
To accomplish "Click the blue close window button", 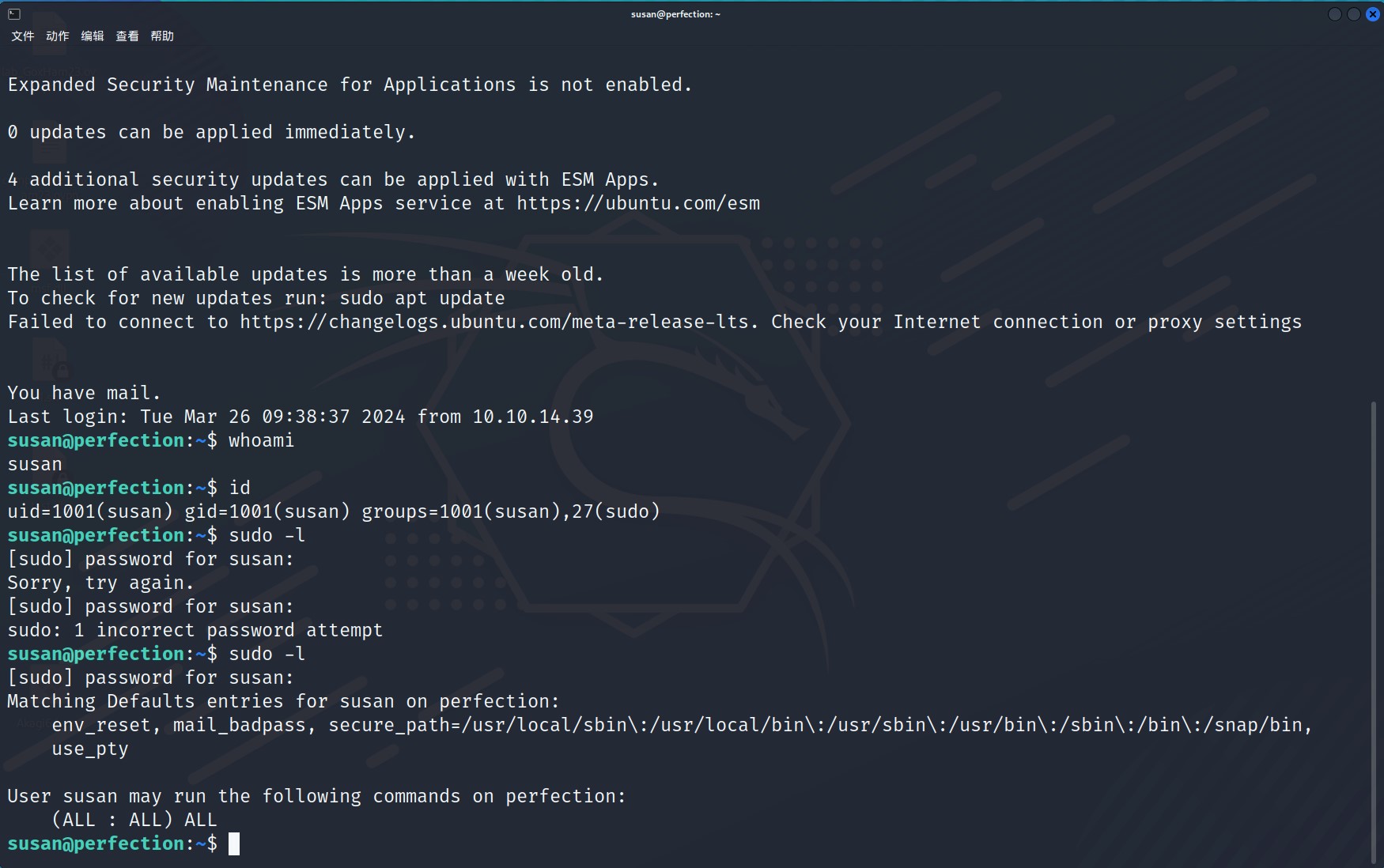I will point(1373,14).
